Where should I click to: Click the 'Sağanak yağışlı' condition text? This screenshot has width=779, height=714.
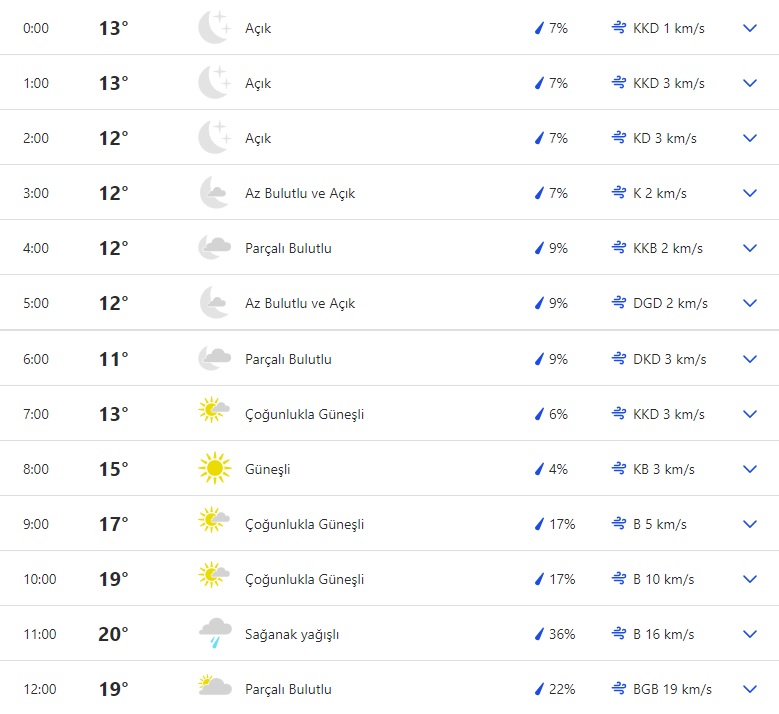pos(292,634)
